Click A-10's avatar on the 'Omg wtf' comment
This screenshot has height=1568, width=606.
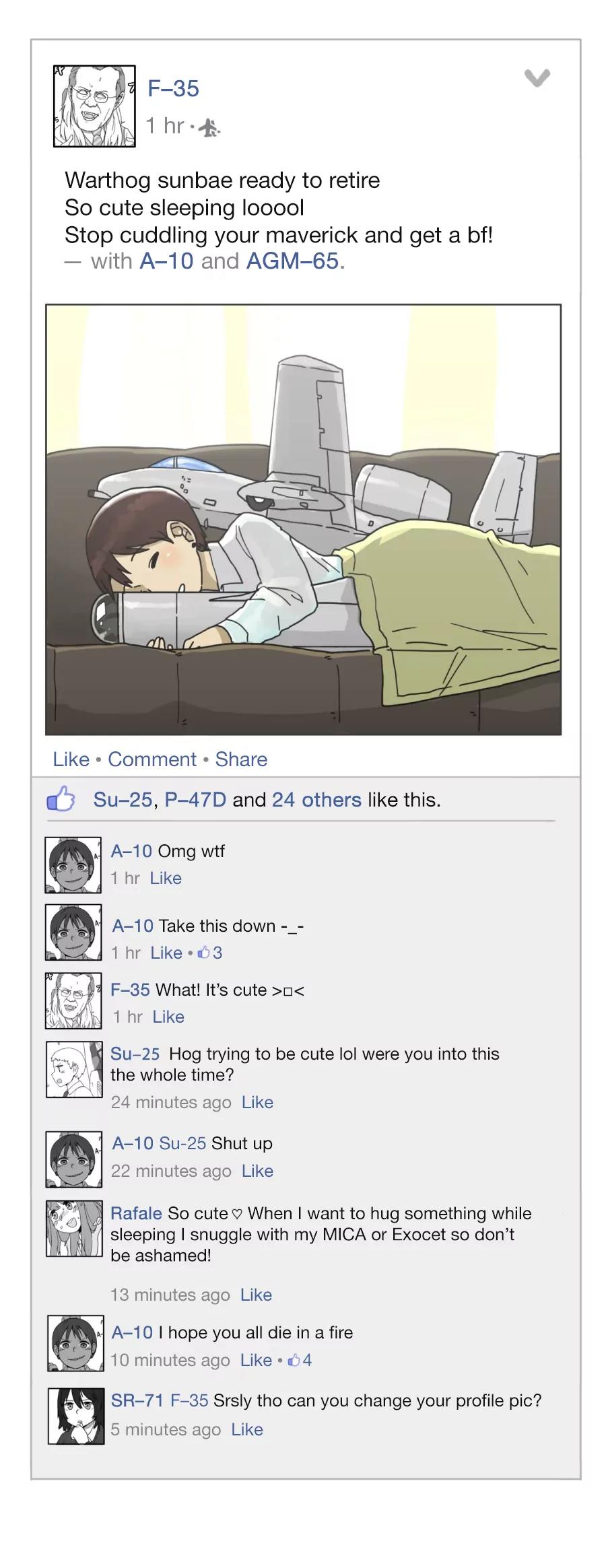coord(73,865)
